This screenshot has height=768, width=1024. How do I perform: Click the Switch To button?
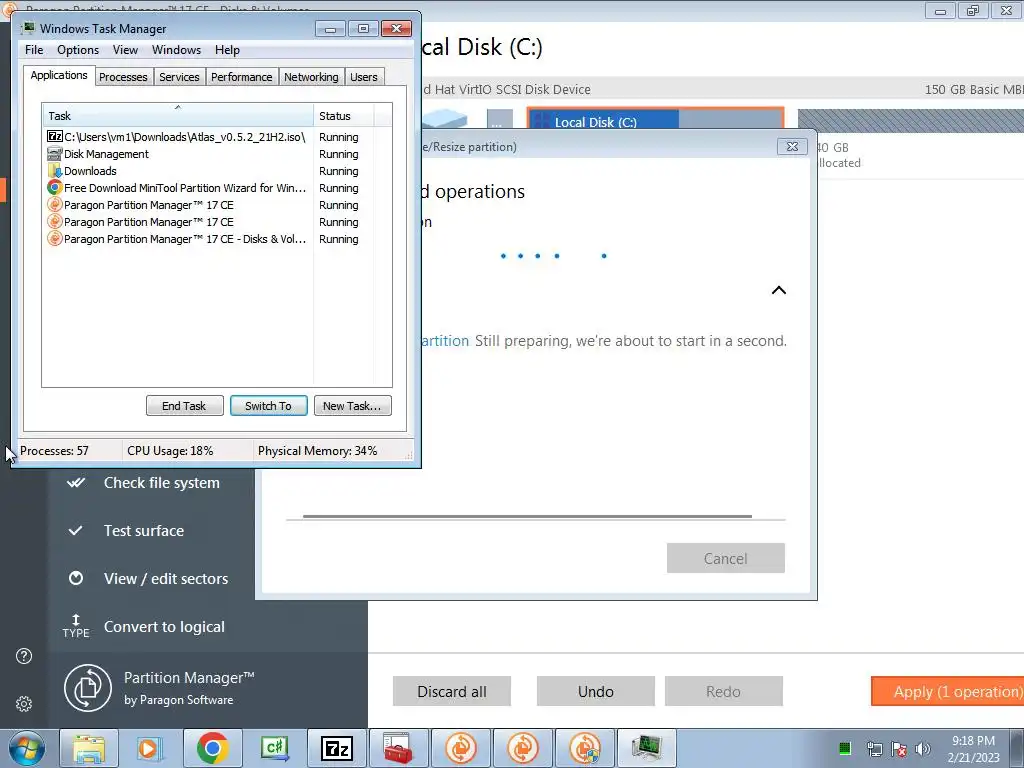(x=268, y=406)
